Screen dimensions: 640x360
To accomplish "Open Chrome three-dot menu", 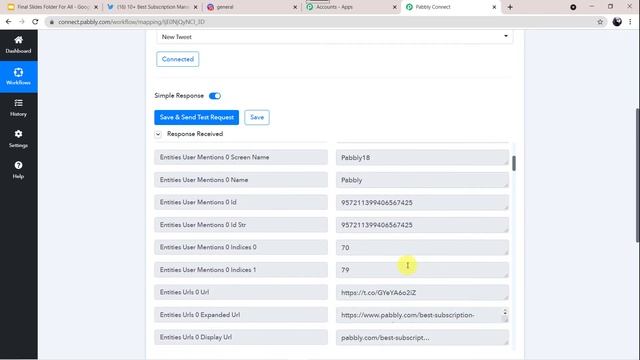I will pos(631,22).
